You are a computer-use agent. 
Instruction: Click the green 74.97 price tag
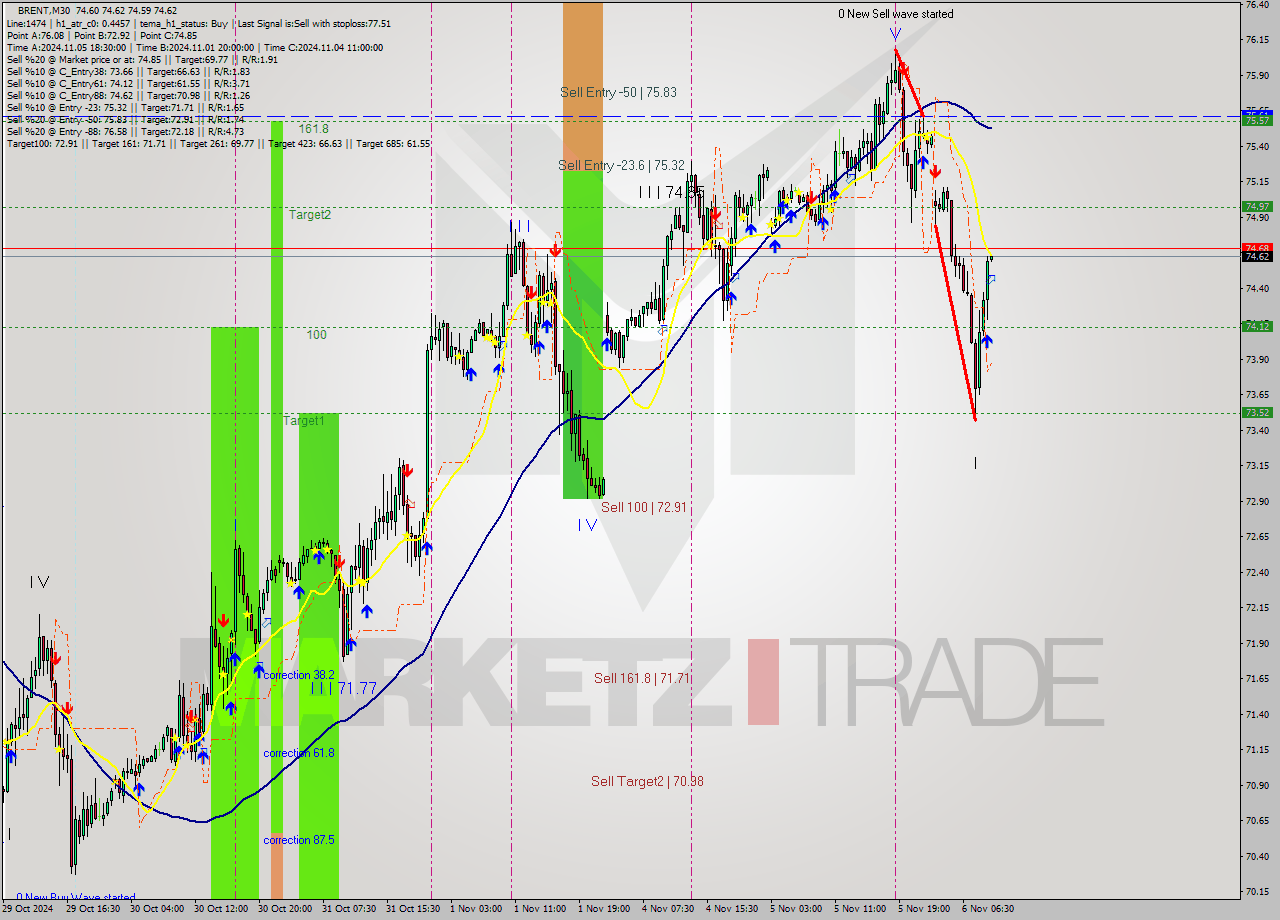(x=1257, y=207)
